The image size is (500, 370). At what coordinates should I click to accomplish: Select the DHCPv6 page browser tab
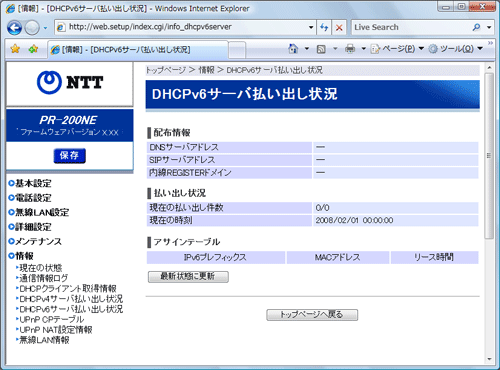(x=137, y=50)
